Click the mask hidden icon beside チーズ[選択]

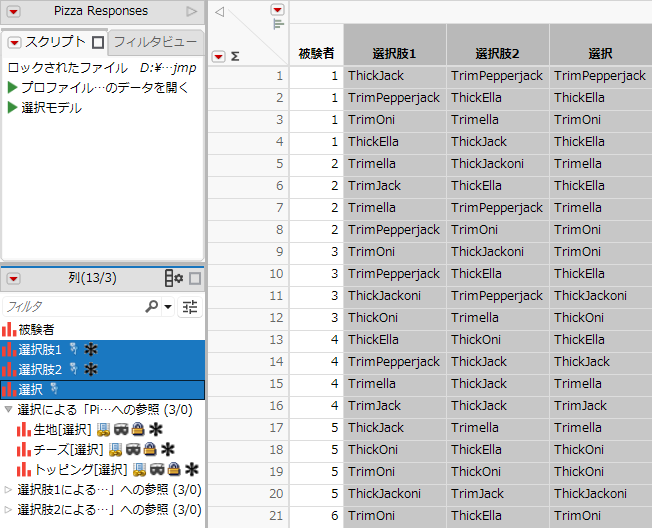click(x=133, y=449)
